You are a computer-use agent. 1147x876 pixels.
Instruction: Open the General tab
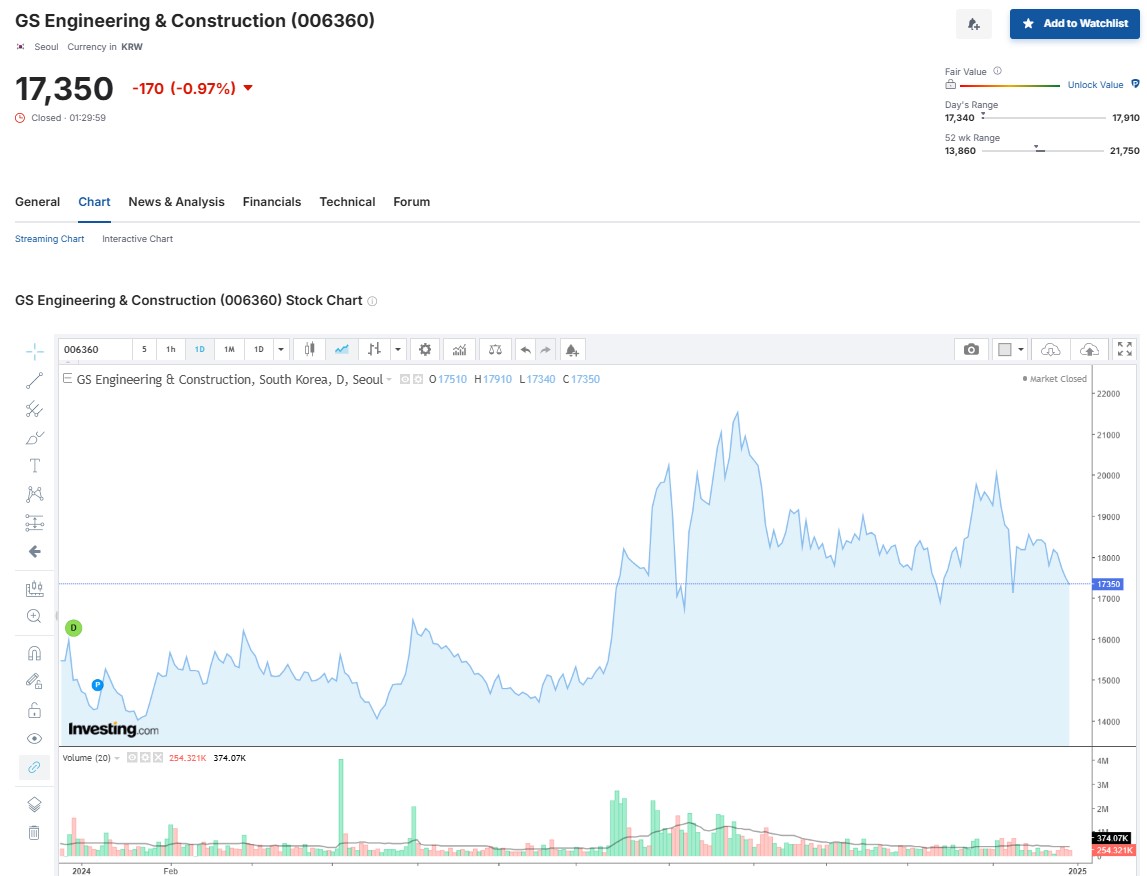pos(37,202)
